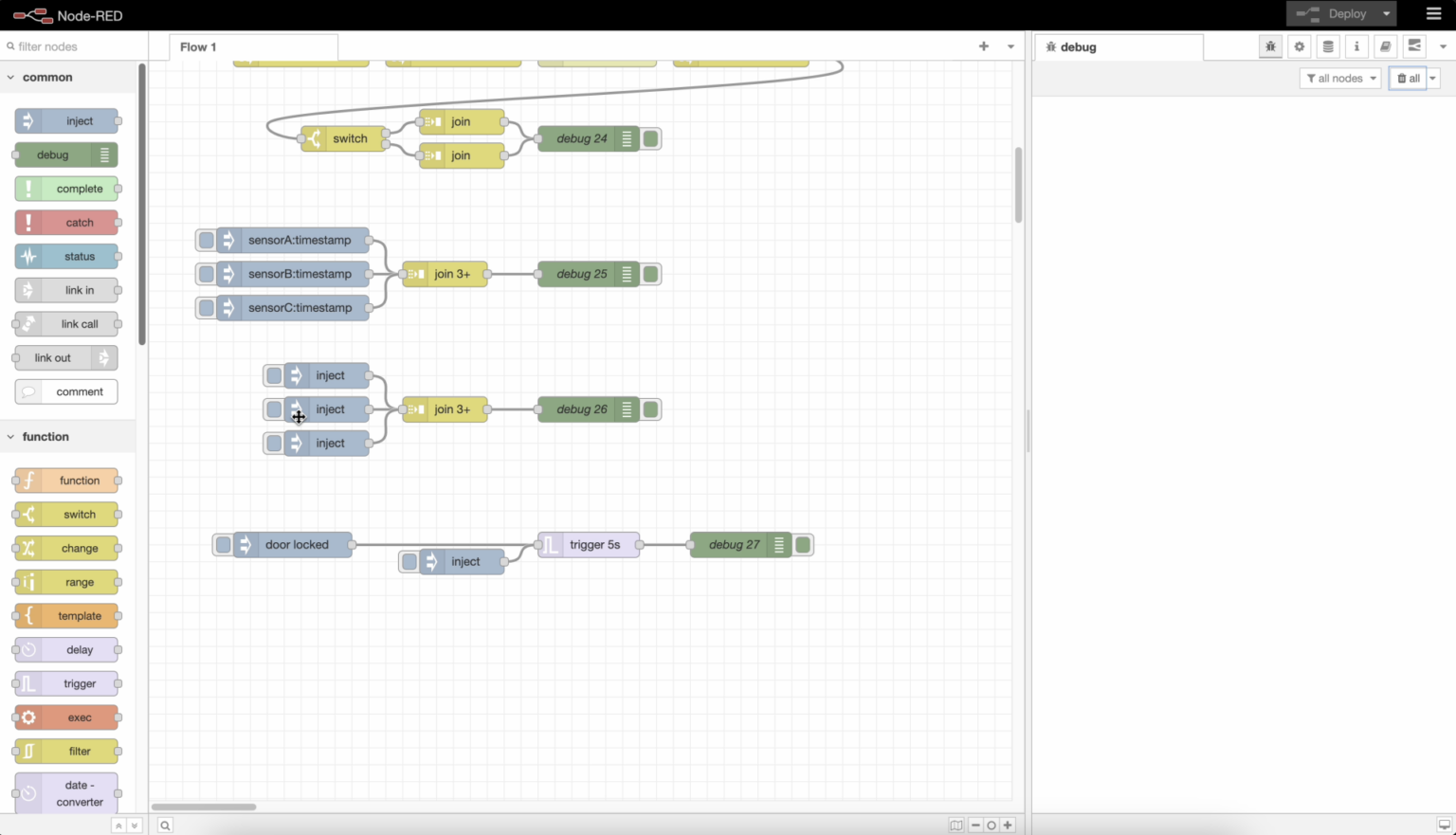1456x835 pixels.
Task: Open the all nodes filter dropdown
Action: click(1340, 79)
